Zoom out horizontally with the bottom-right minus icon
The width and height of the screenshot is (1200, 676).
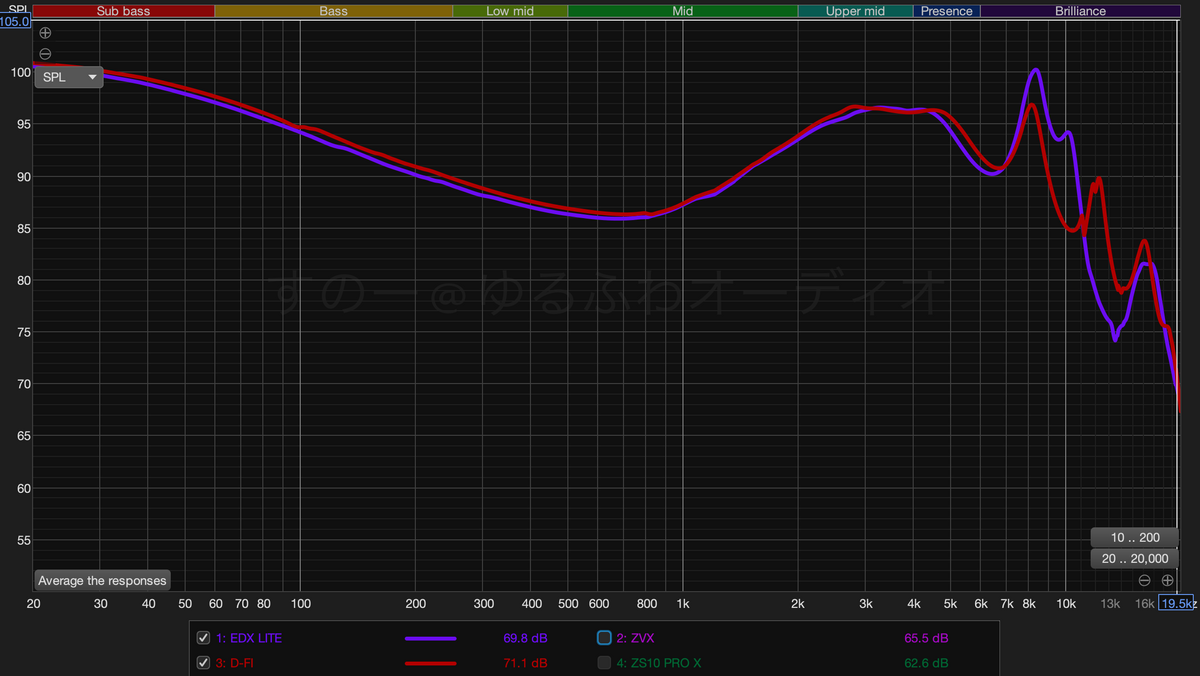[x=1145, y=580]
